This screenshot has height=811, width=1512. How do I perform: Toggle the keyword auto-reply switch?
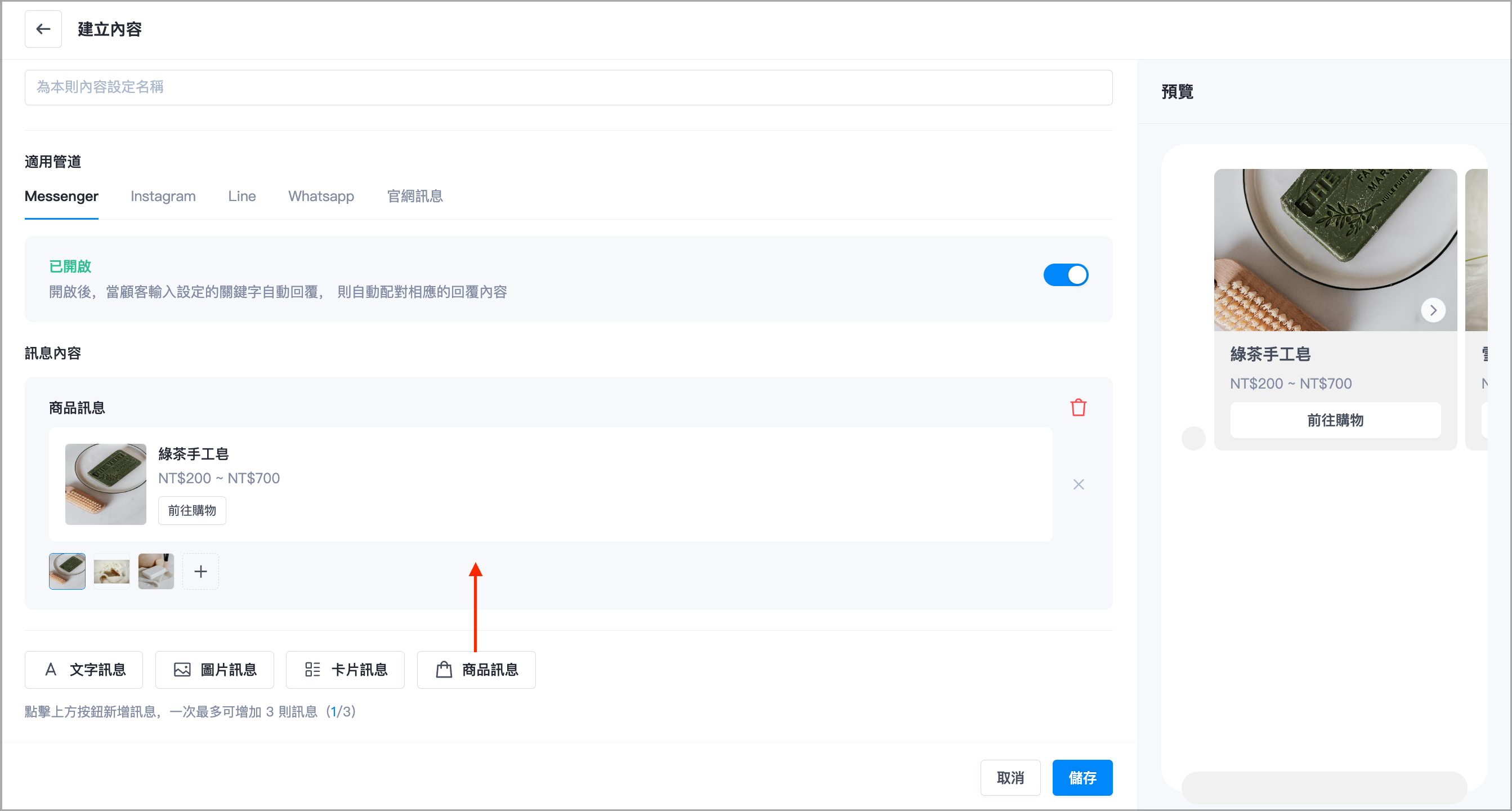[1066, 275]
